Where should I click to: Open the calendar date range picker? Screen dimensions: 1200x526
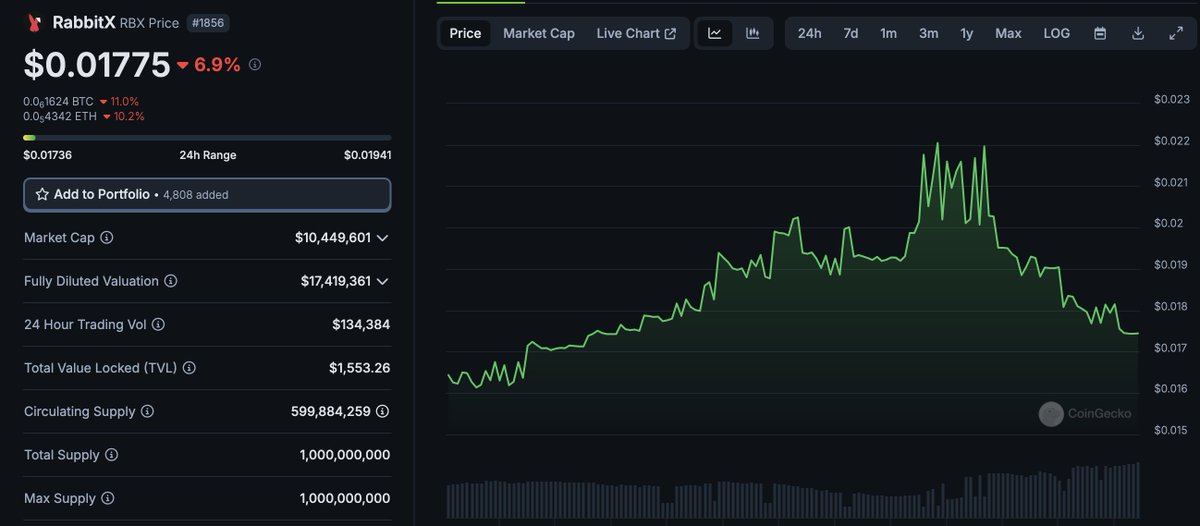(x=1100, y=33)
